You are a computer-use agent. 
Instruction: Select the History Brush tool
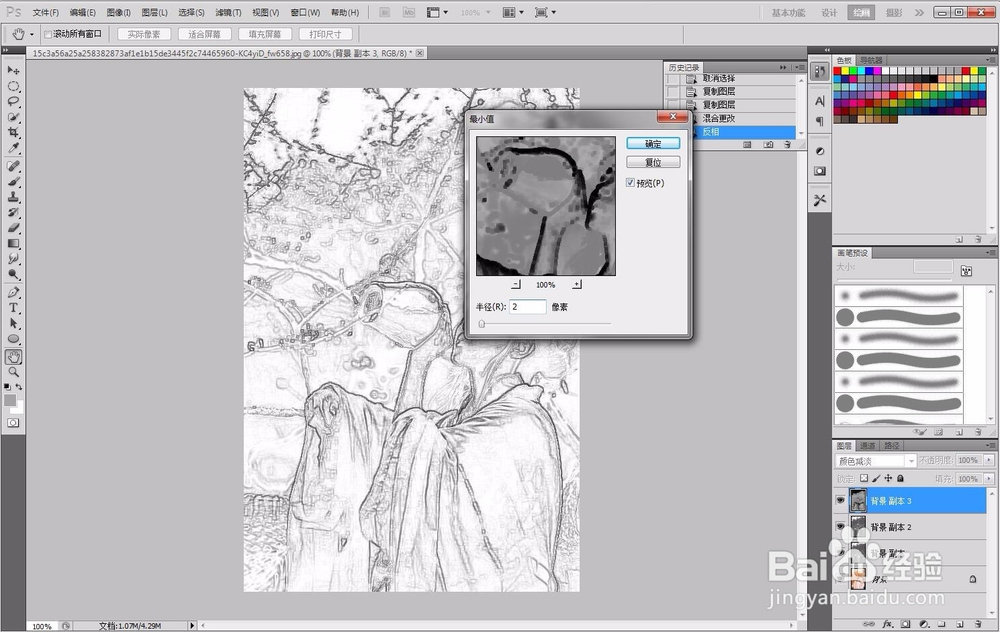point(13,212)
